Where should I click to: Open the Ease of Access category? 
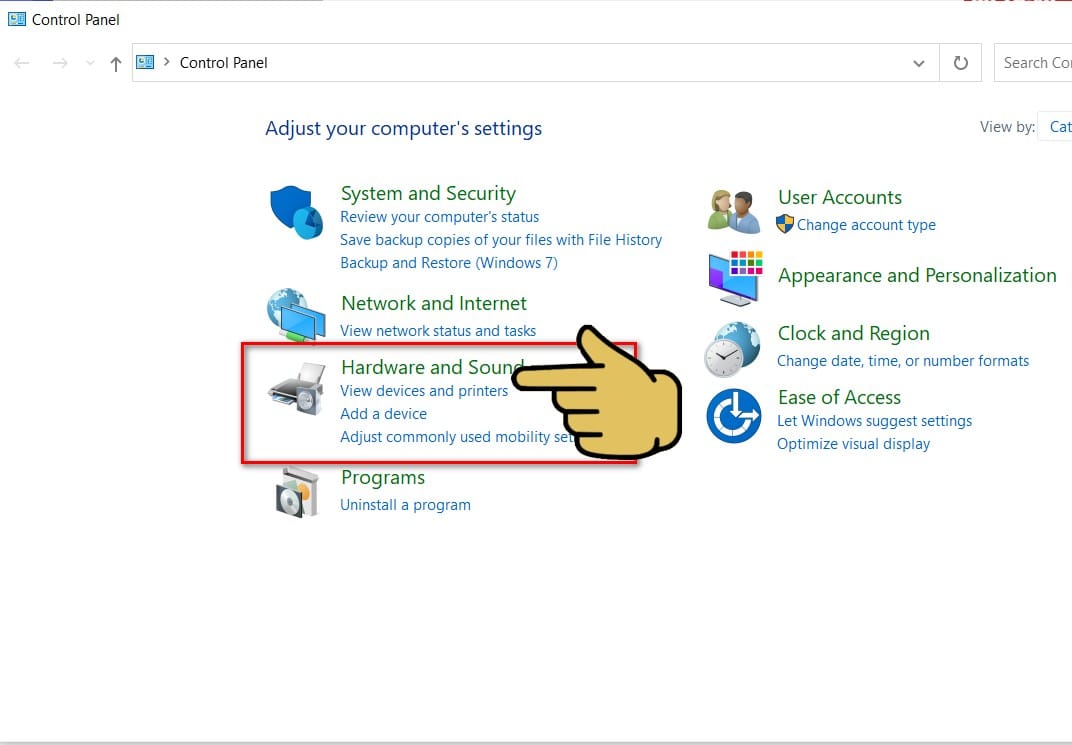point(840,398)
